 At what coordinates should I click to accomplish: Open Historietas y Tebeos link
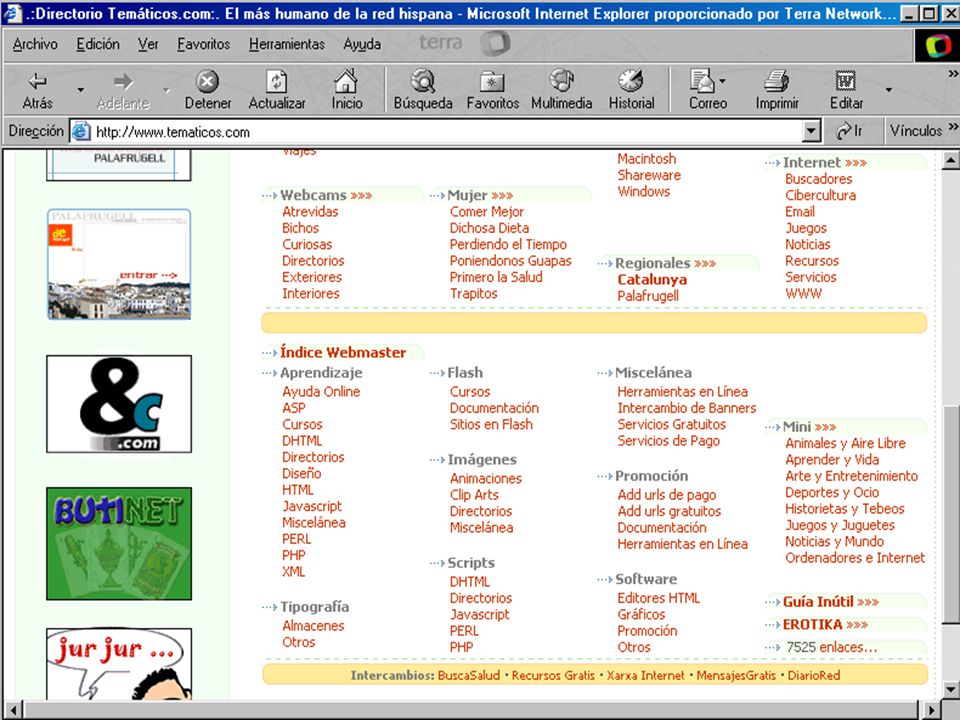(x=844, y=509)
